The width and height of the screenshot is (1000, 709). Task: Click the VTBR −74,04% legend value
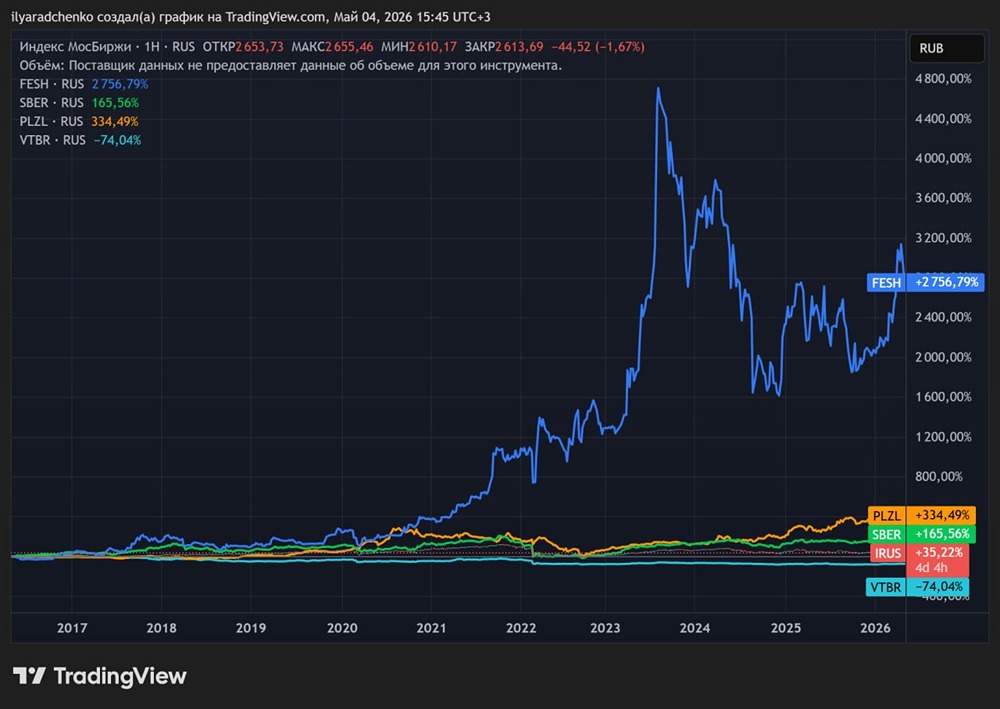117,140
